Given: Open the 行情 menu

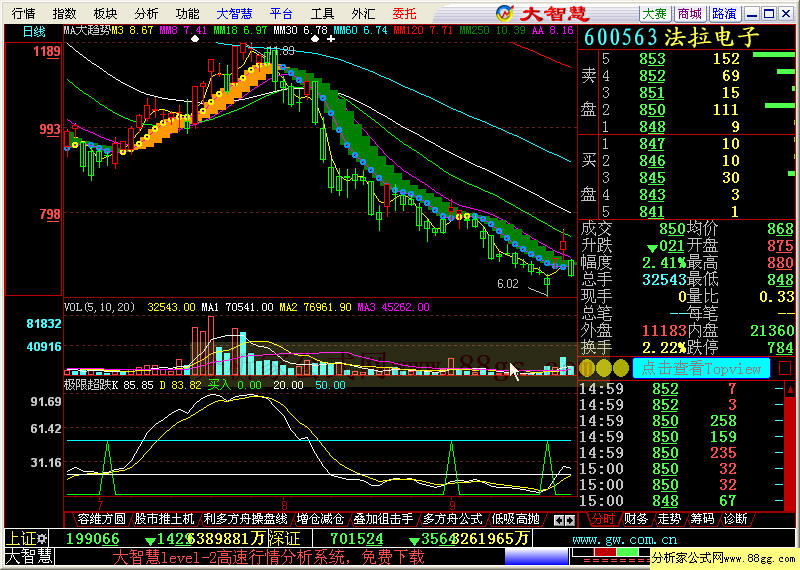Looking at the screenshot, I should pyautogui.click(x=23, y=13).
